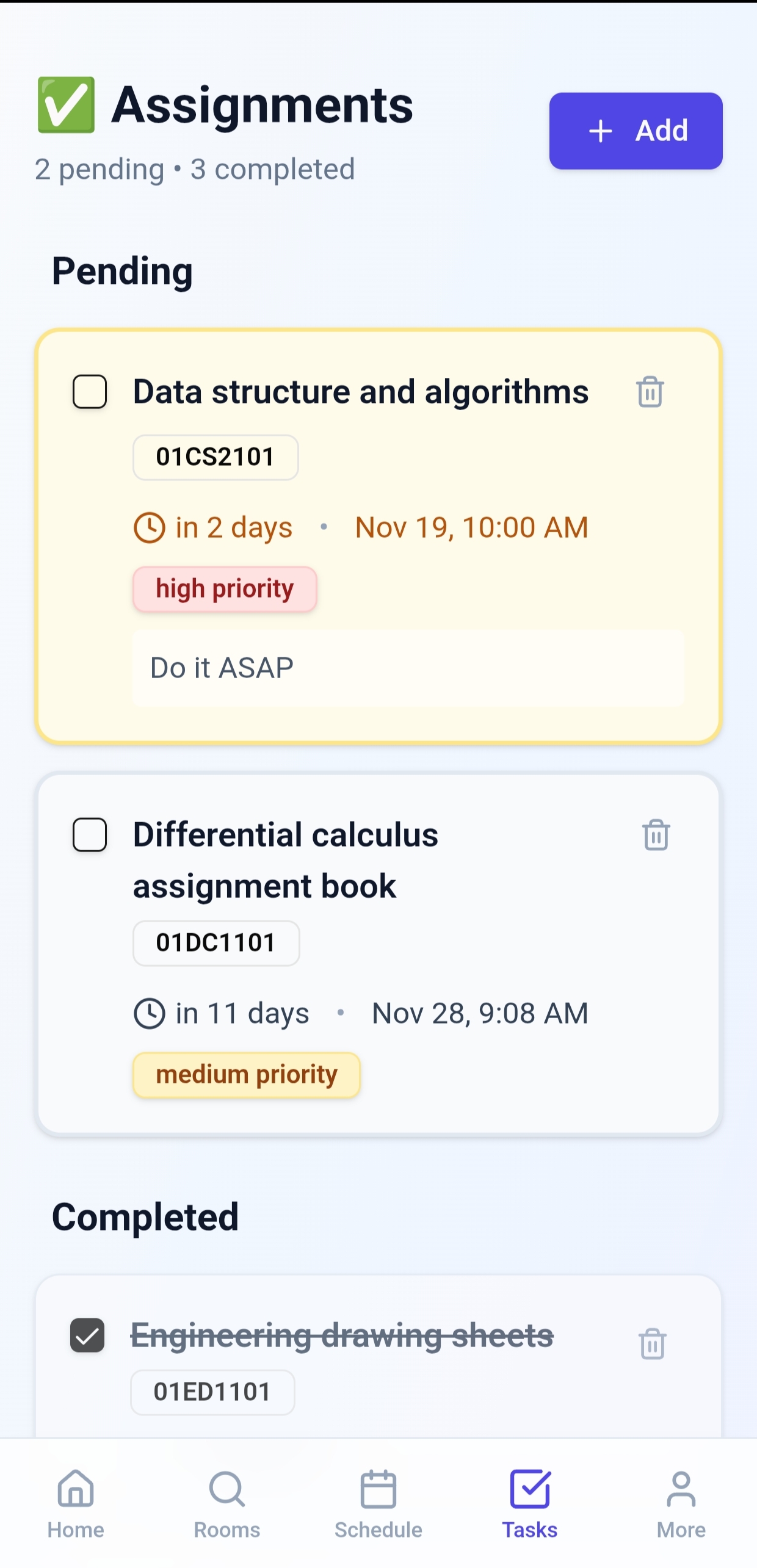This screenshot has height=1568, width=757.
Task: Select the 01ED1101 course code tag
Action: pos(212,1392)
